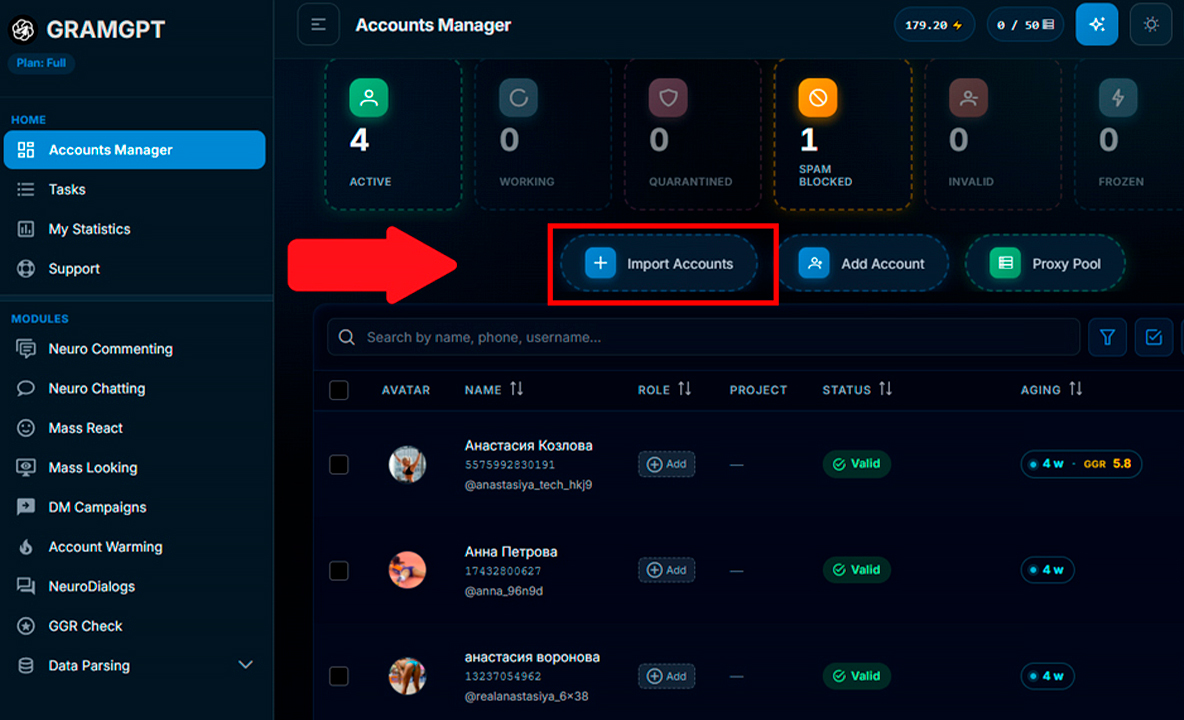Filter by Quarantined accounts card
Image resolution: width=1184 pixels, height=720 pixels.
click(692, 134)
